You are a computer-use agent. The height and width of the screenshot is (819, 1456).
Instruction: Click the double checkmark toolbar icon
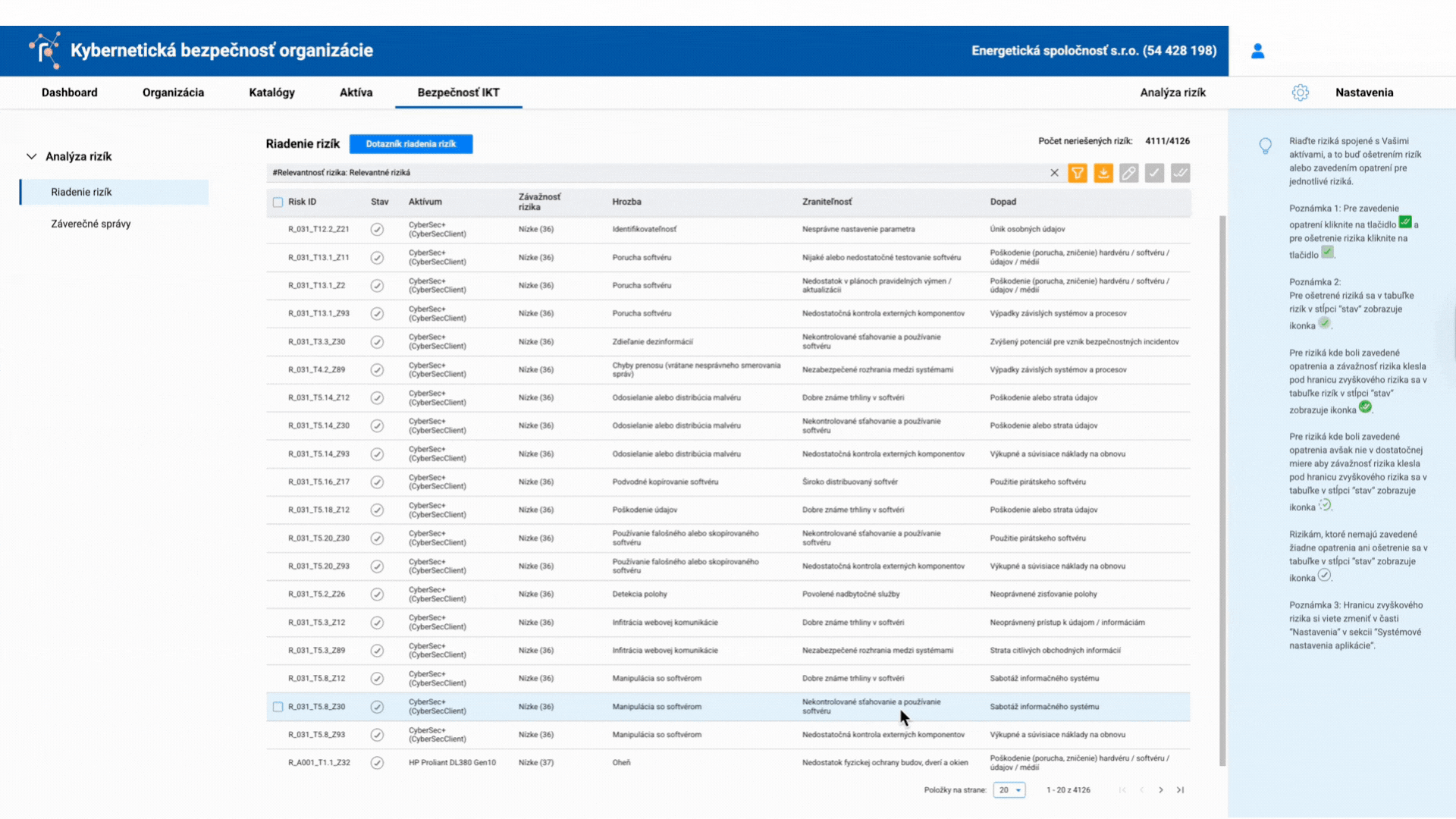coord(1180,173)
